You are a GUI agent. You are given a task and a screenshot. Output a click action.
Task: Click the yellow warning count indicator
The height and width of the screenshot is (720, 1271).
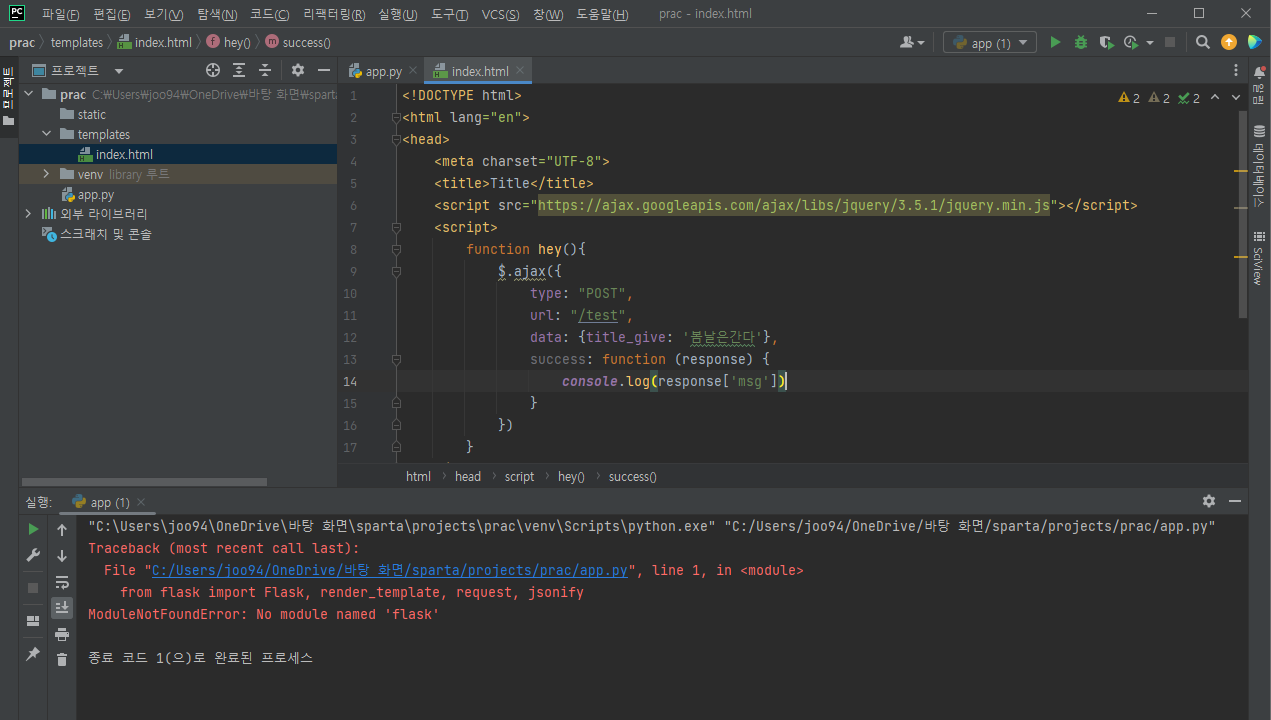point(1129,98)
